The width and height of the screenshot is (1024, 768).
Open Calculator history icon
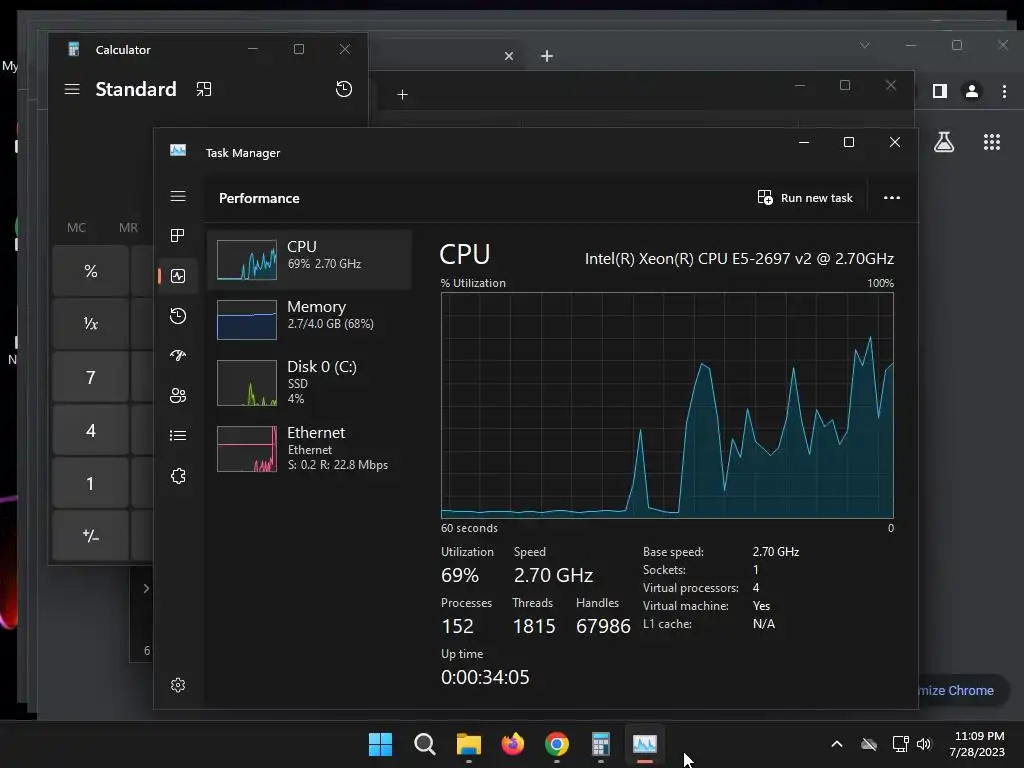pyautogui.click(x=344, y=89)
